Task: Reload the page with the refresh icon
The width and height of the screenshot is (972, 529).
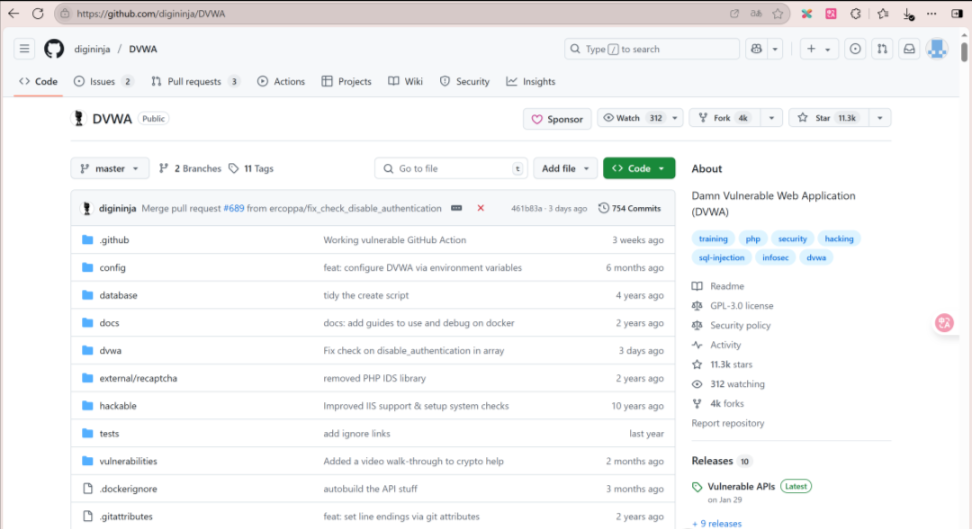Action: [38, 14]
